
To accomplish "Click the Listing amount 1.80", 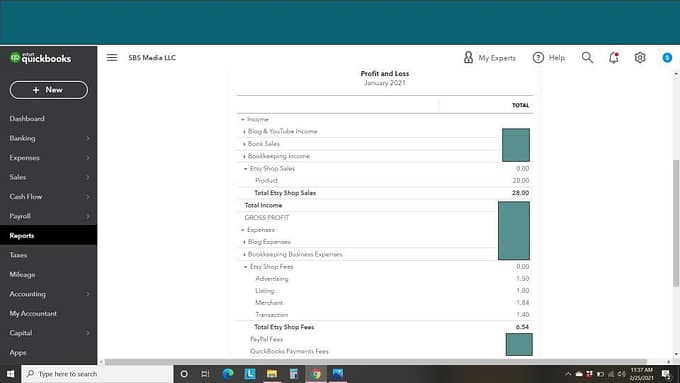I will click(x=523, y=291).
